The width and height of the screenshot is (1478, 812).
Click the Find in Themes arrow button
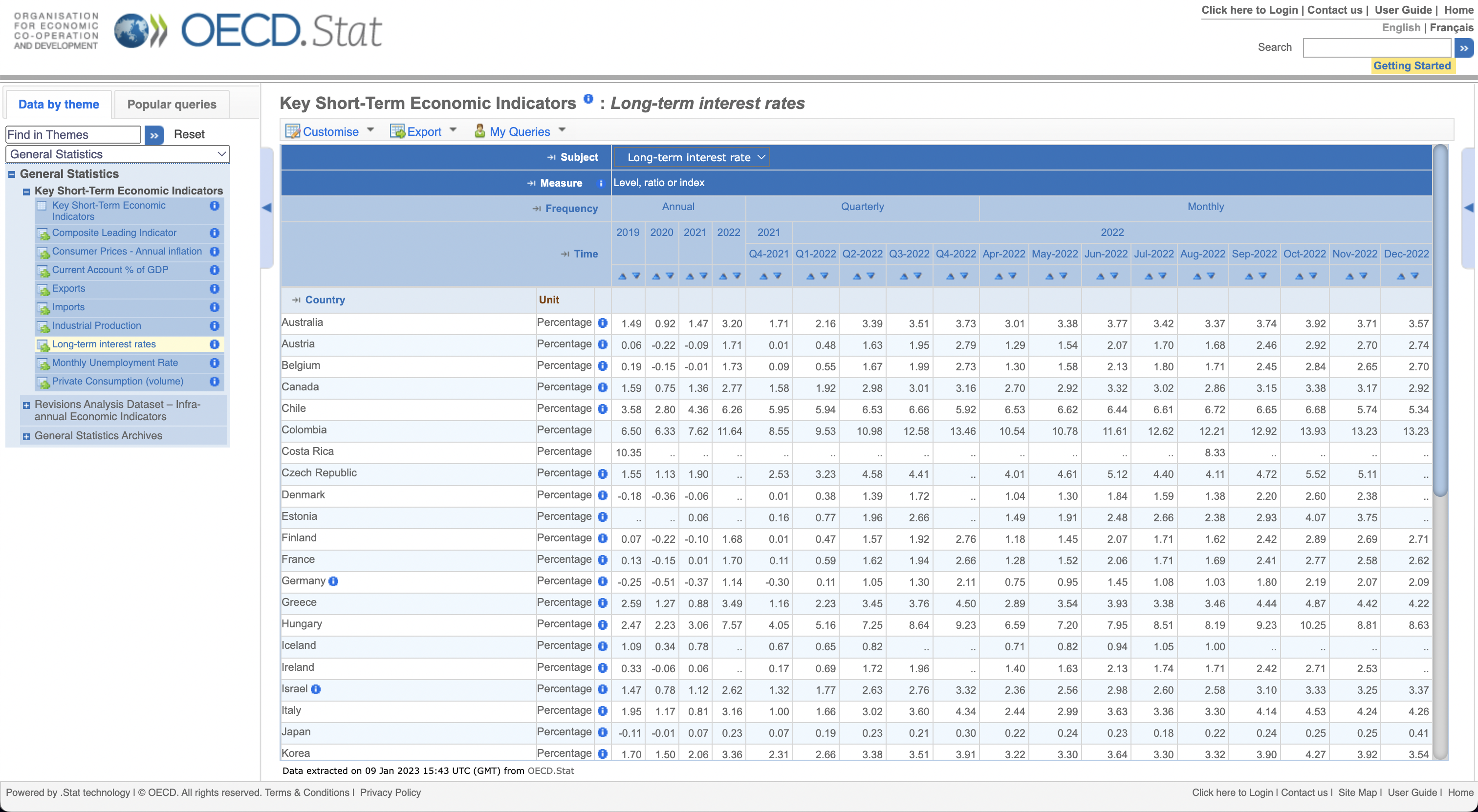(154, 135)
